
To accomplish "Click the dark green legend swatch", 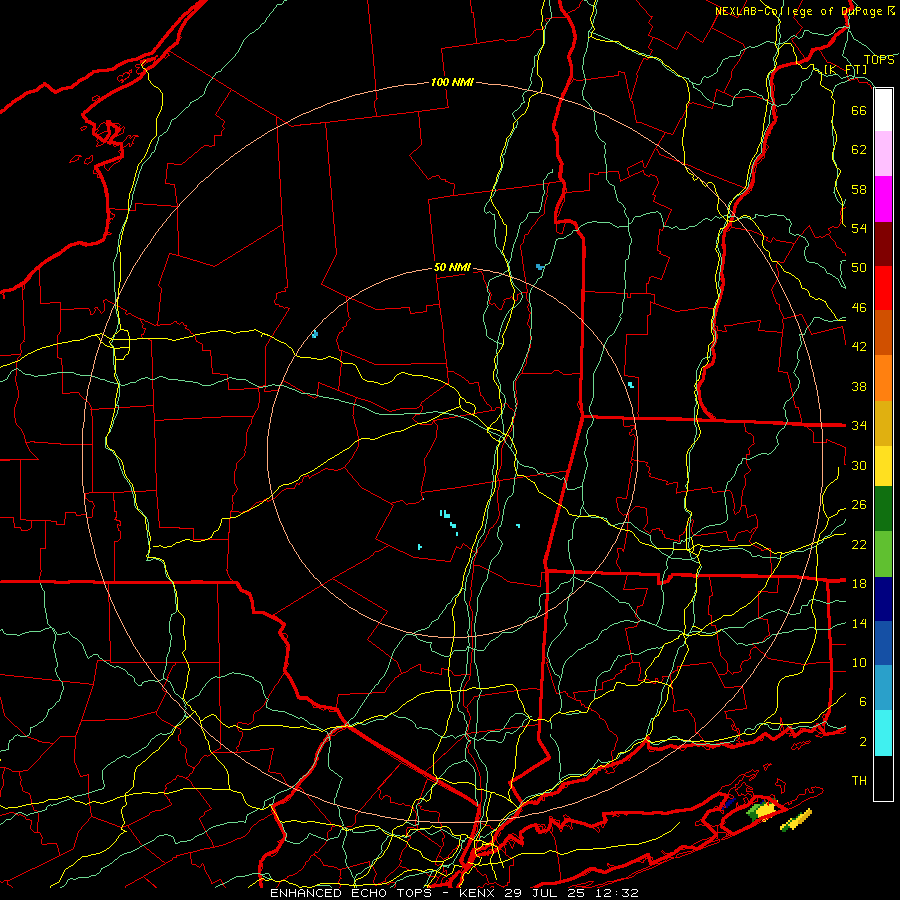I will [x=883, y=509].
